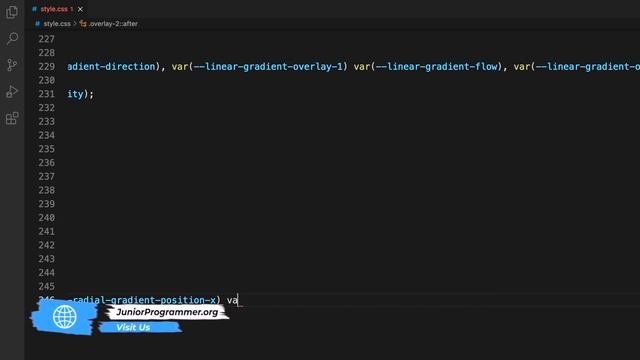Click 'adient-direction' text on line 229
The height and width of the screenshot is (360, 640).
111,67
